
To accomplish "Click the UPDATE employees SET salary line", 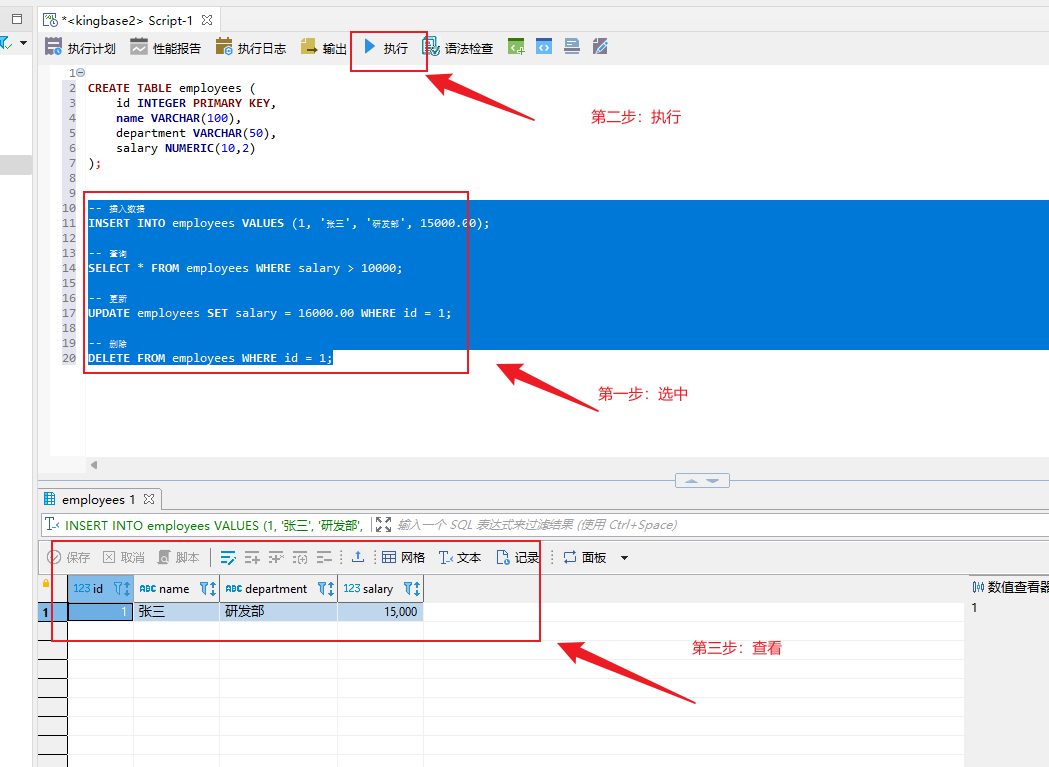I will tap(270, 313).
